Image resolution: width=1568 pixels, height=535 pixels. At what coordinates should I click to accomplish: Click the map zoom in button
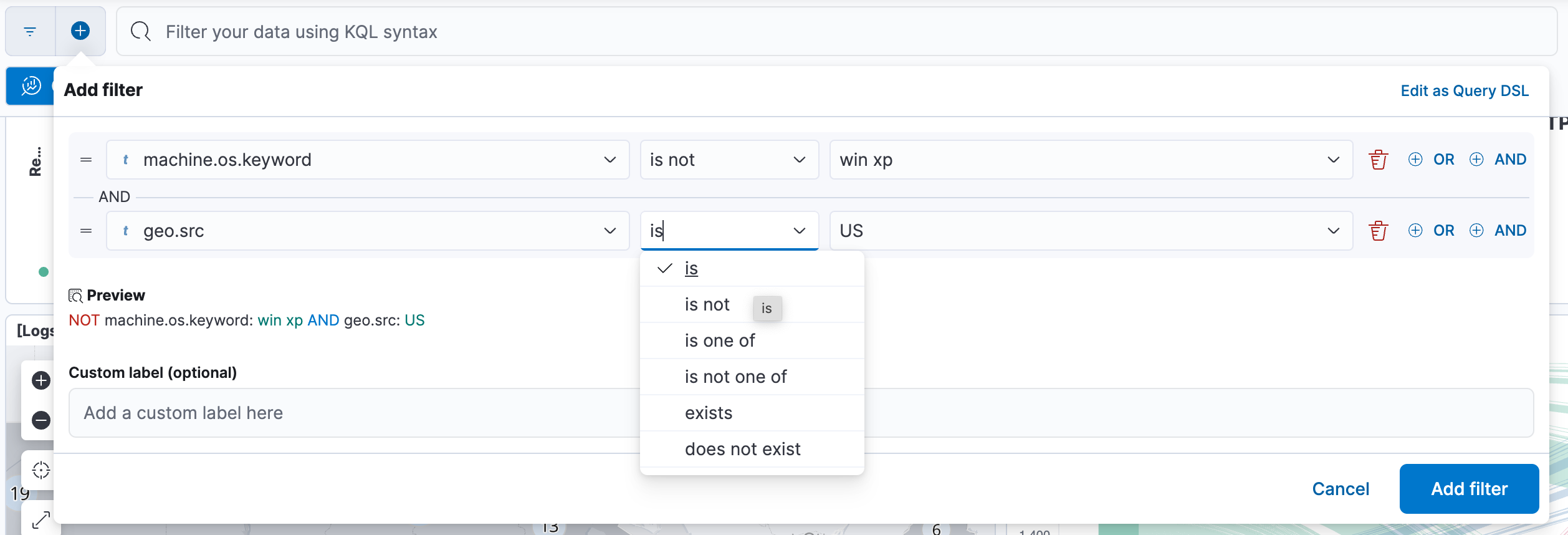click(x=41, y=380)
